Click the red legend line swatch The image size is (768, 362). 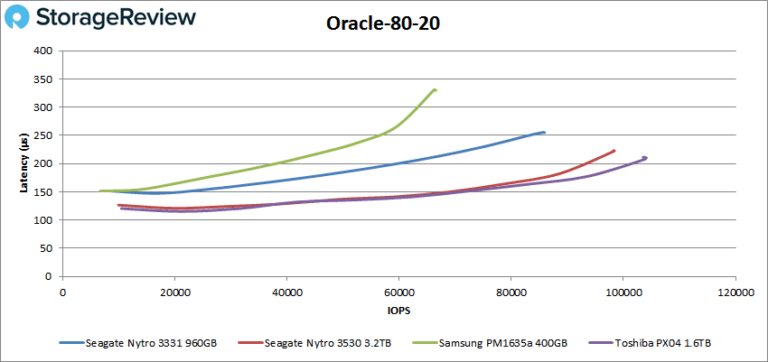[x=250, y=343]
